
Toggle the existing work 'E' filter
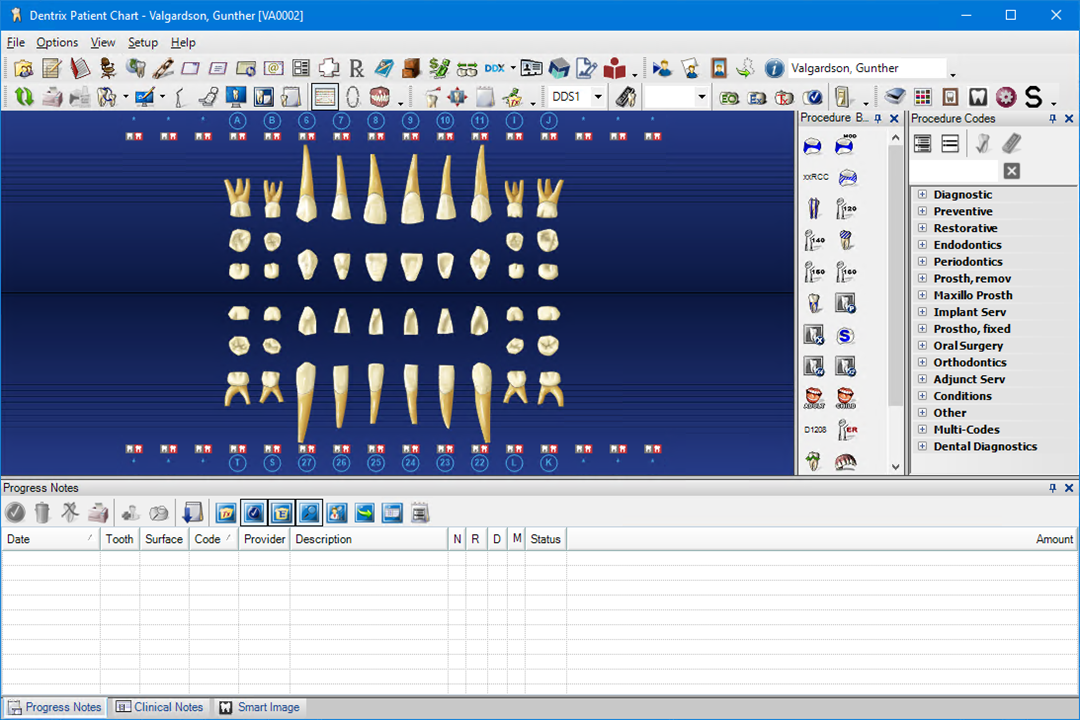281,513
